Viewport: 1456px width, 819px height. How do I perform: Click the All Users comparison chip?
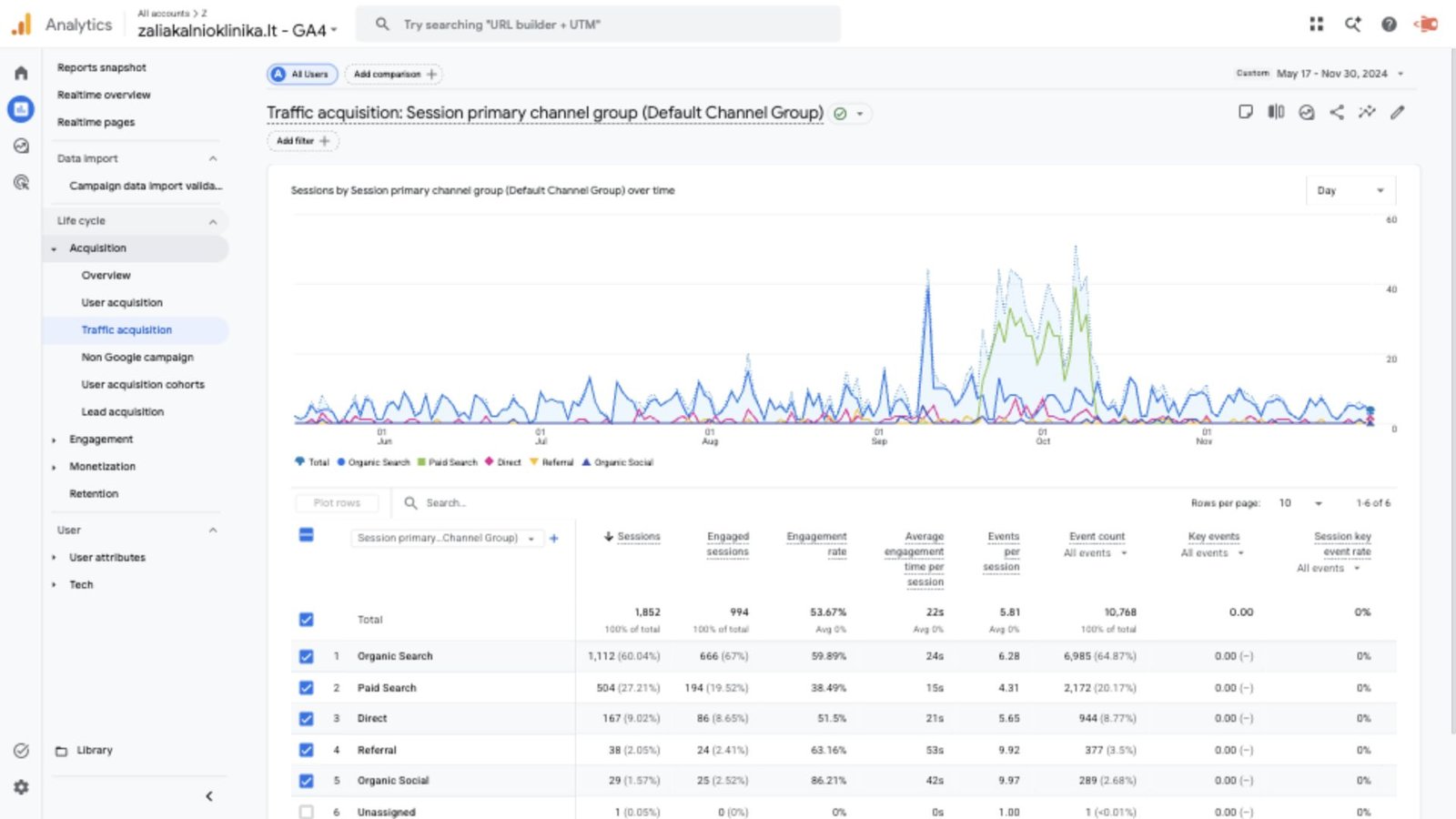click(x=302, y=74)
